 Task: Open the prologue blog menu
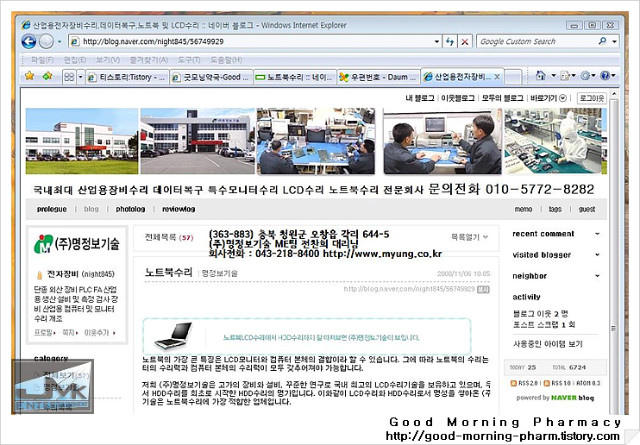coord(51,209)
